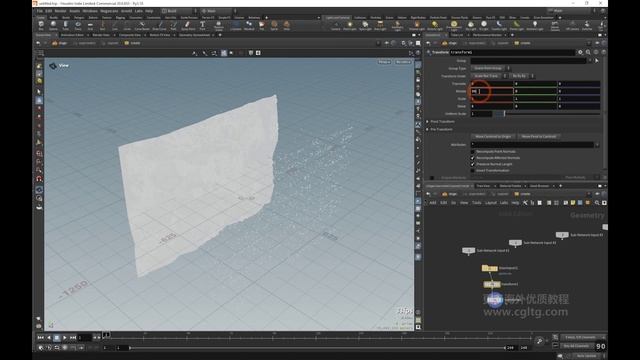Add a Spot Light from the shelf
Viewport: 640px width, 360px height.
(365, 26)
